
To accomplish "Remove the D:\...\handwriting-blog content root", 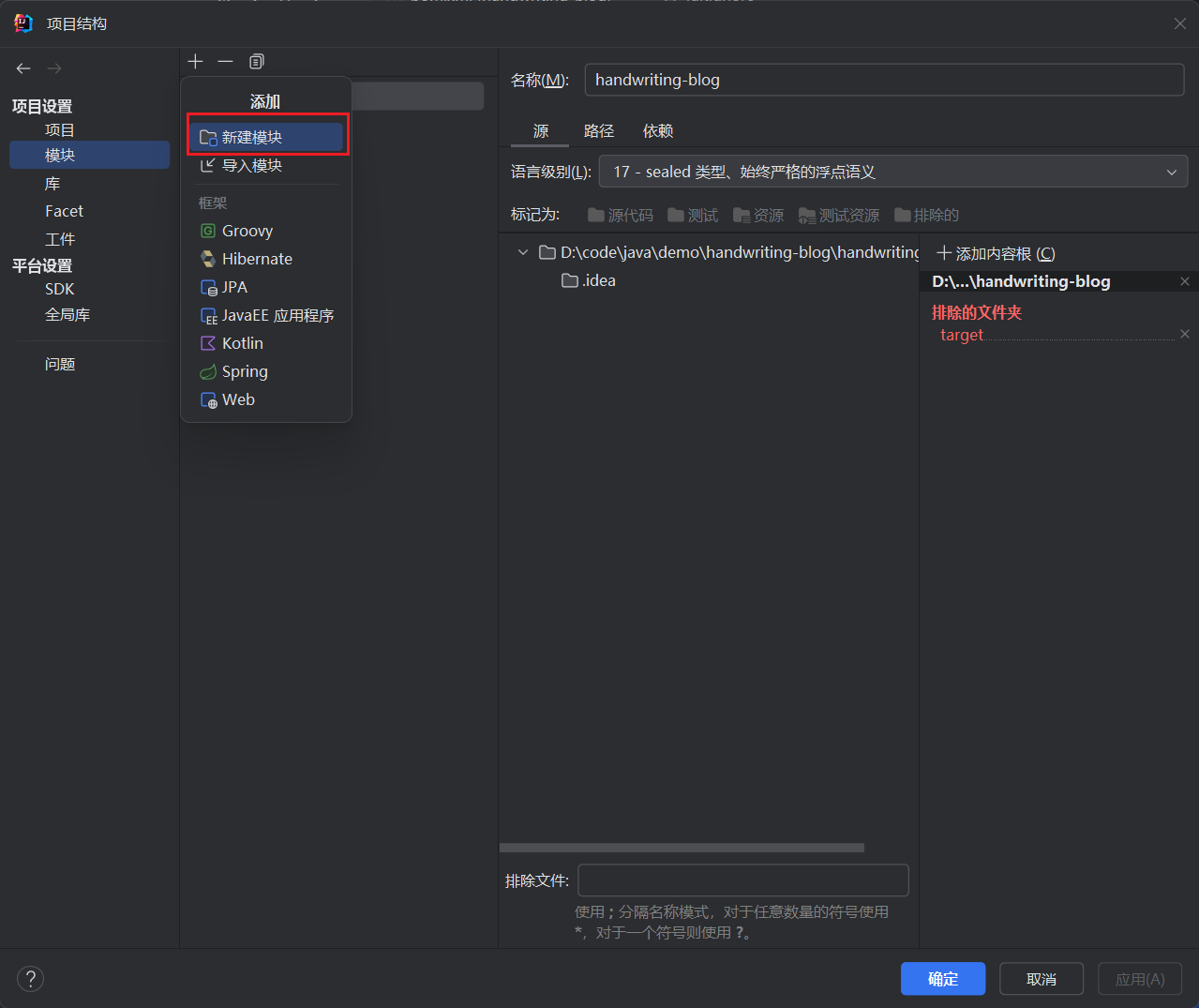I will click(1185, 281).
